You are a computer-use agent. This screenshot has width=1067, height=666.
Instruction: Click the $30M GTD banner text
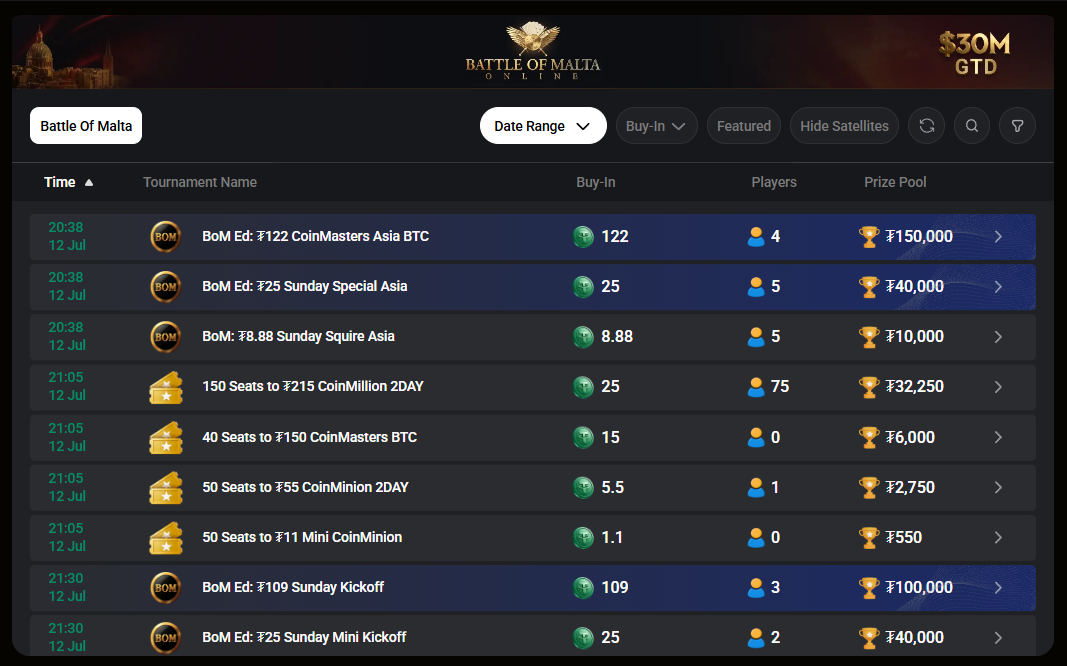[x=975, y=53]
